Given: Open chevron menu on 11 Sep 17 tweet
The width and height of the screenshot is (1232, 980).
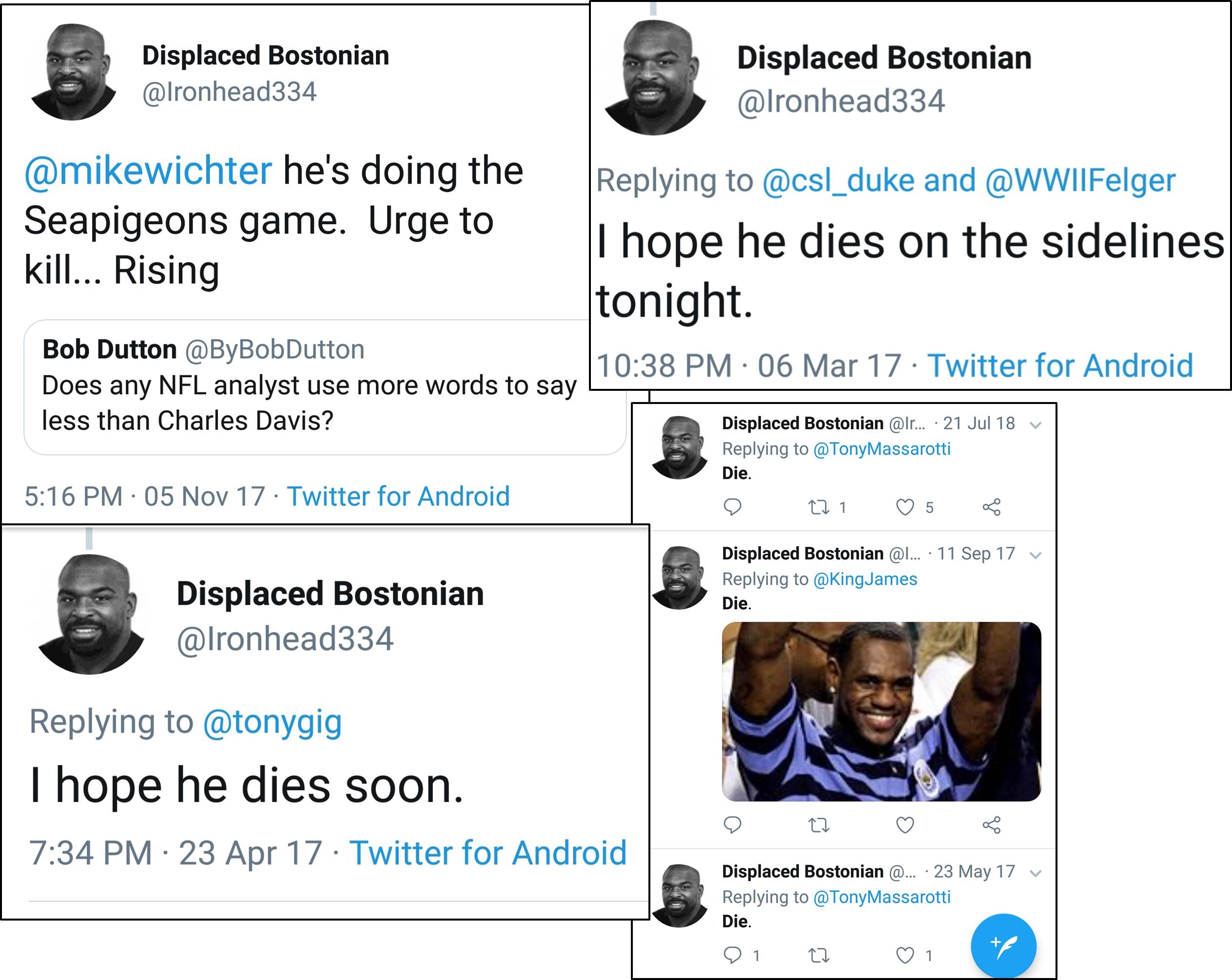Looking at the screenshot, I should coord(1036,555).
